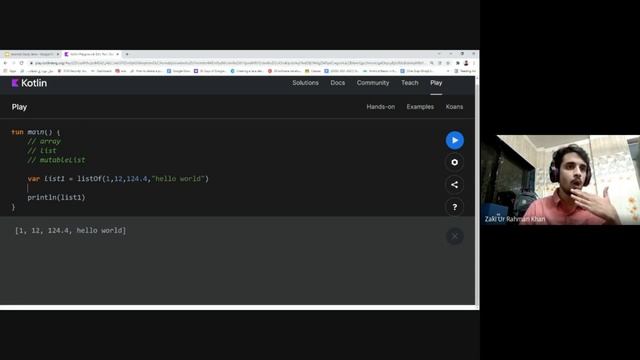
Task: Open the Teach menu item
Action: coord(409,83)
